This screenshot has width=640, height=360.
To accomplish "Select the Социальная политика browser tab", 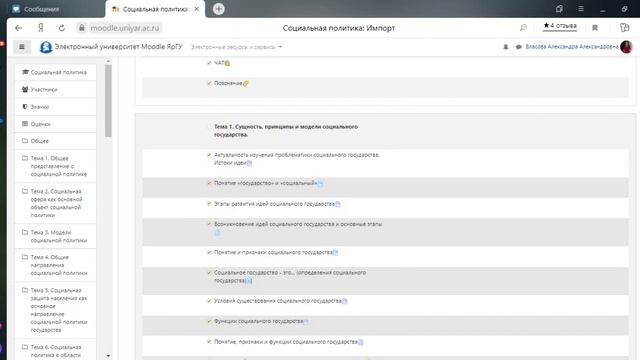I will coord(155,9).
